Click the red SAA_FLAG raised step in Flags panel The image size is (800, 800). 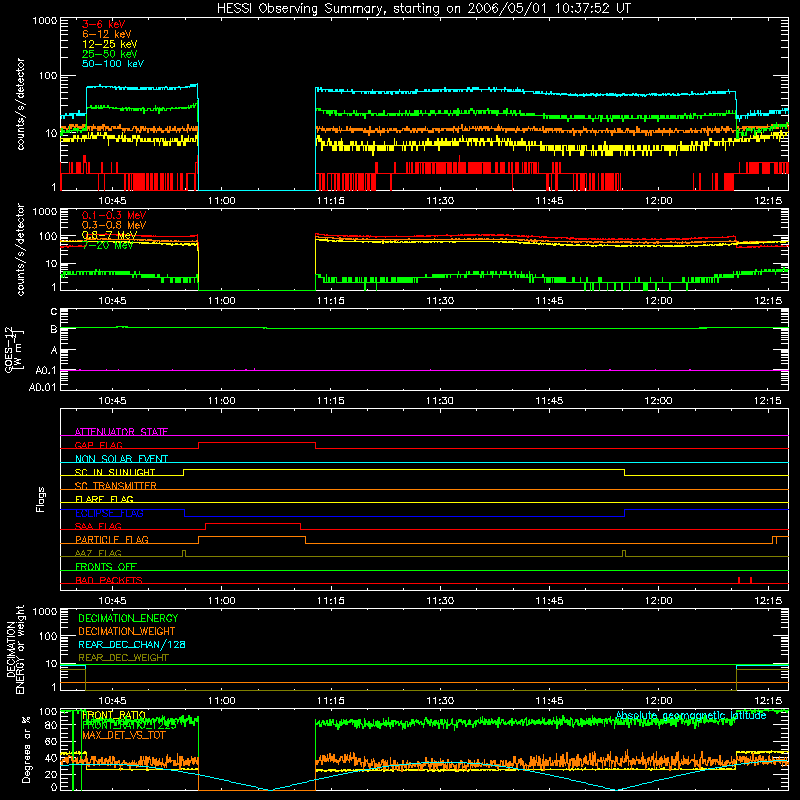253,523
